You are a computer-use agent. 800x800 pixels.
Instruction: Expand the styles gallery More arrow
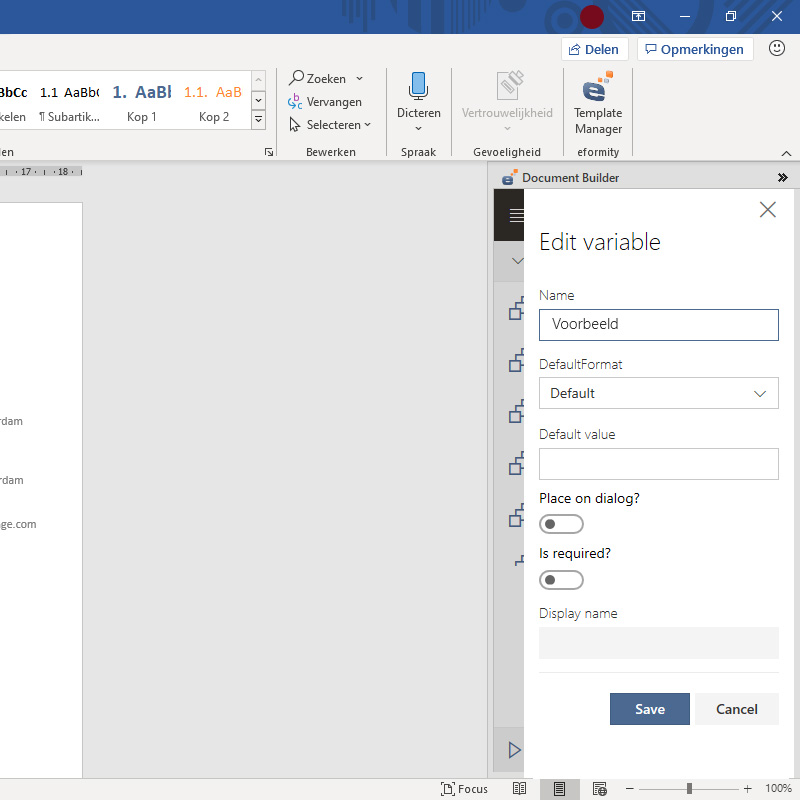coord(258,120)
